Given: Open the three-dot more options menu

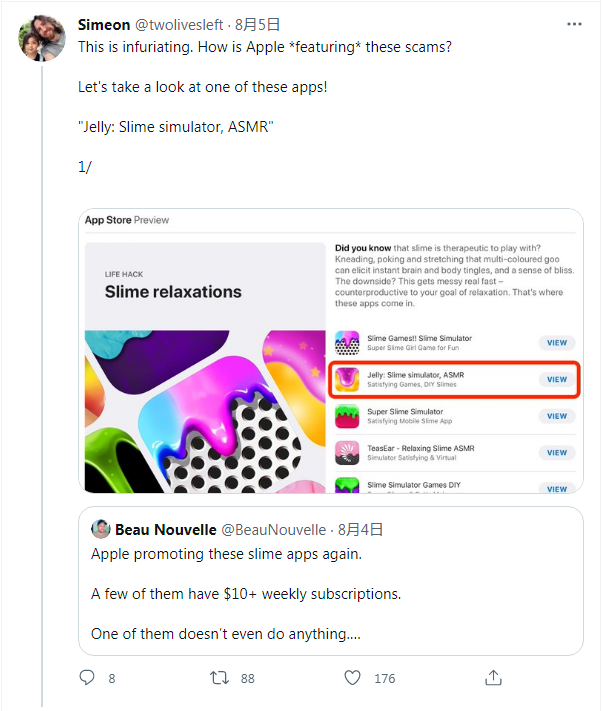Looking at the screenshot, I should click(x=574, y=24).
